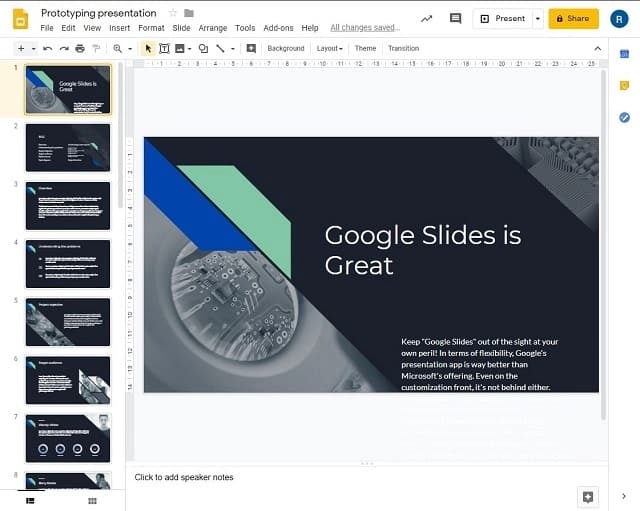The height and width of the screenshot is (511, 640).
Task: Click the Print icon
Action: pos(80,49)
